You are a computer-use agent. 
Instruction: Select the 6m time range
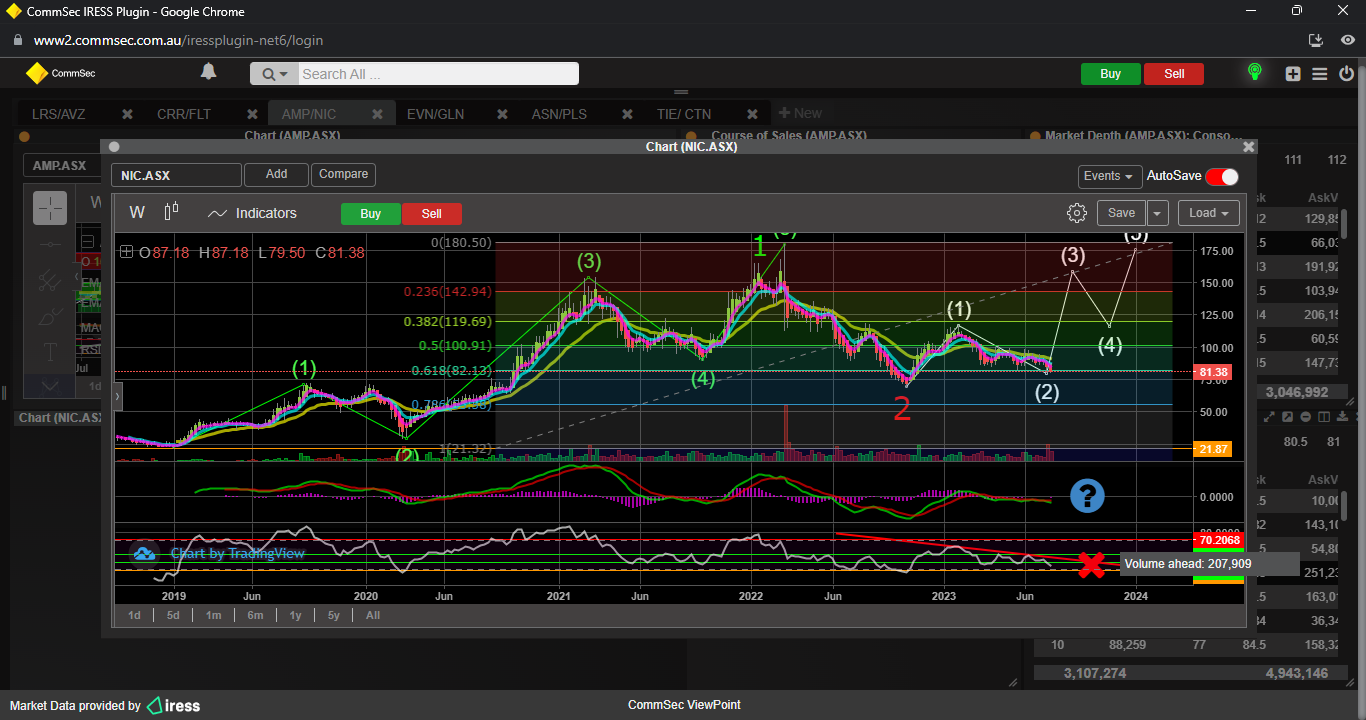point(255,615)
